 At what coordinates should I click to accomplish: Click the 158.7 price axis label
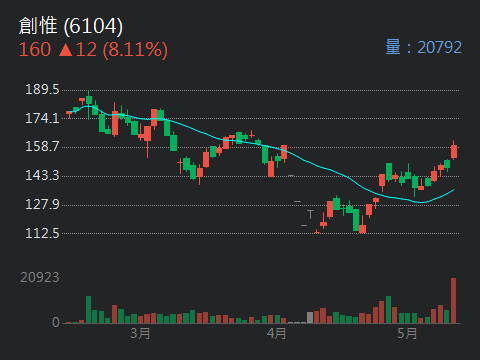point(42,147)
